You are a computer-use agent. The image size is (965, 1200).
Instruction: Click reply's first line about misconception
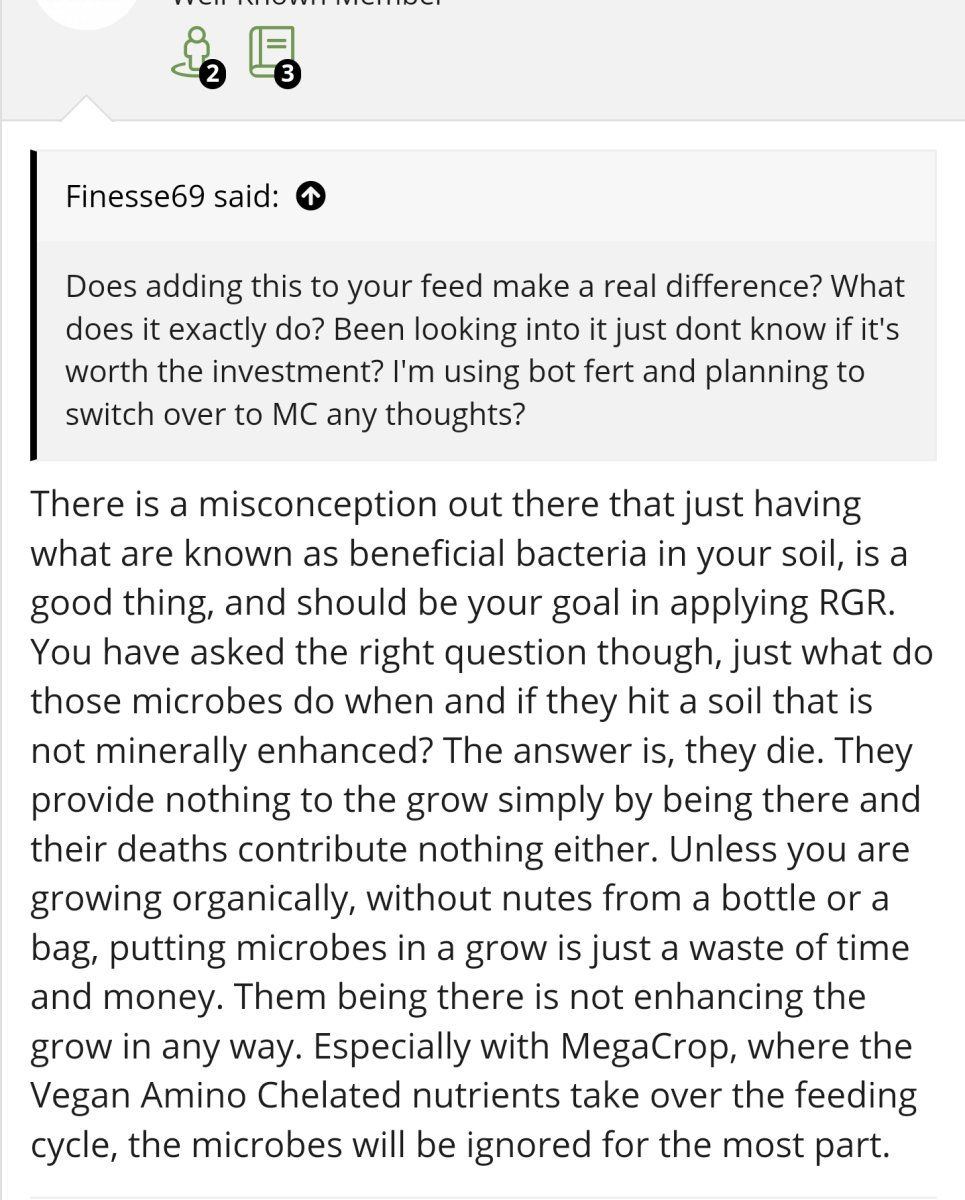click(x=446, y=504)
